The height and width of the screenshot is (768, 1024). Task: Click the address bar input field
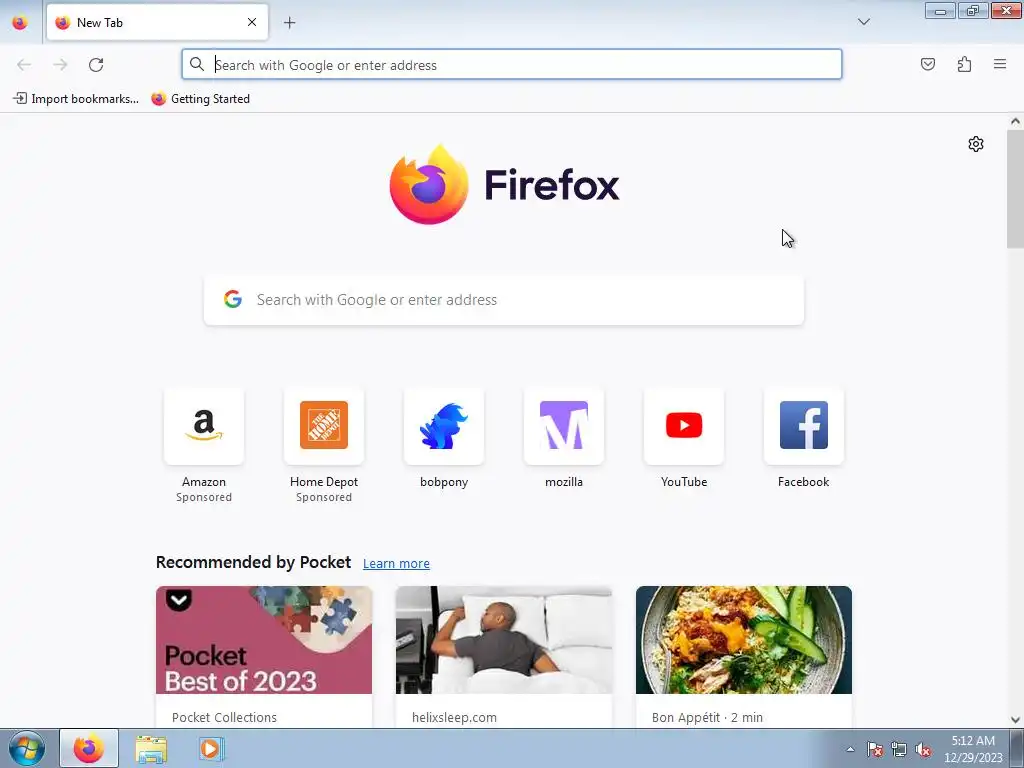tap(512, 65)
